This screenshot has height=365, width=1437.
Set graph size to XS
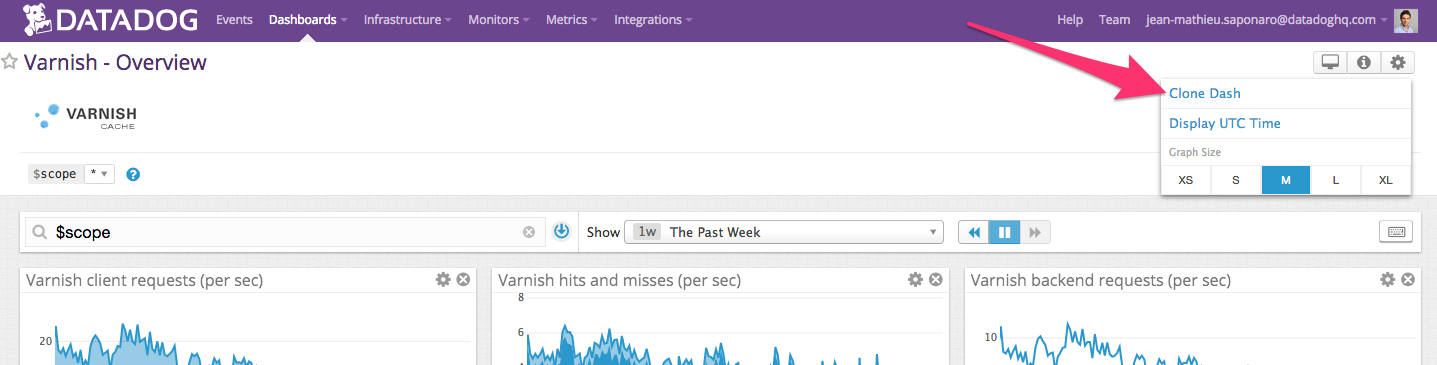point(1186,180)
